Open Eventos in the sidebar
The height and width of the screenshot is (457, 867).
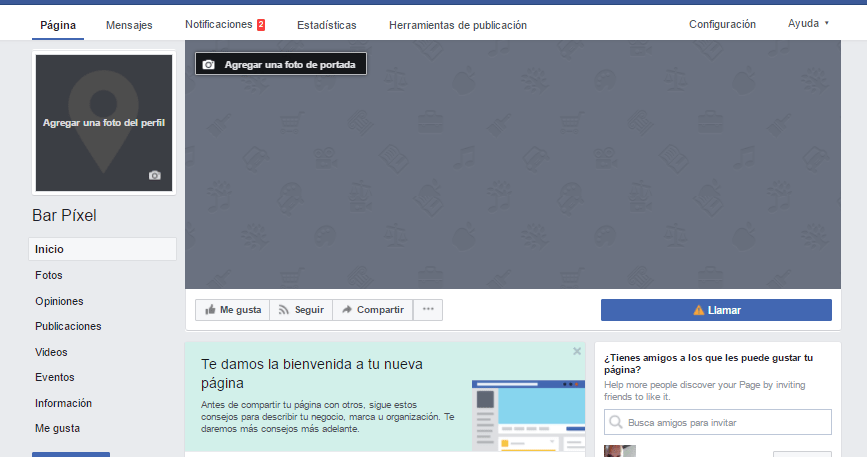[x=54, y=377]
